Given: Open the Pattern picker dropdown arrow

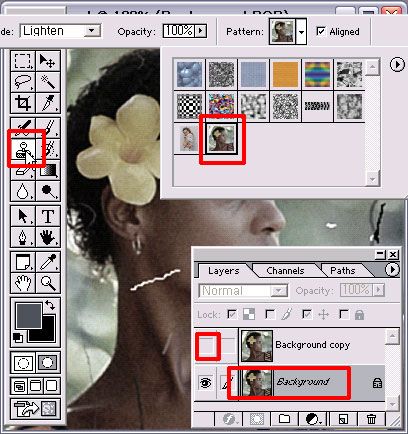Looking at the screenshot, I should point(301,32).
